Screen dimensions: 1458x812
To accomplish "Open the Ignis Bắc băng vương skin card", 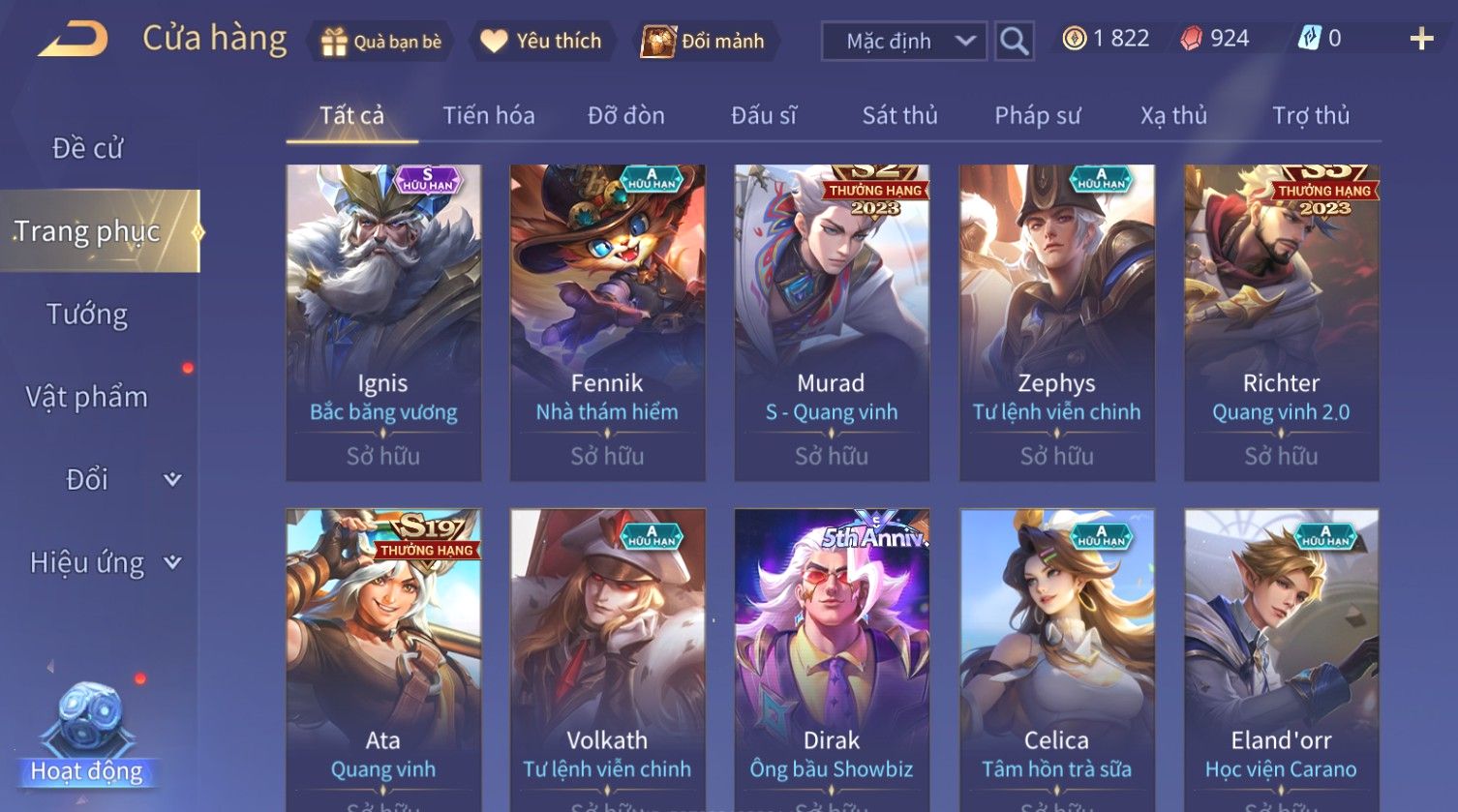I will (383, 322).
